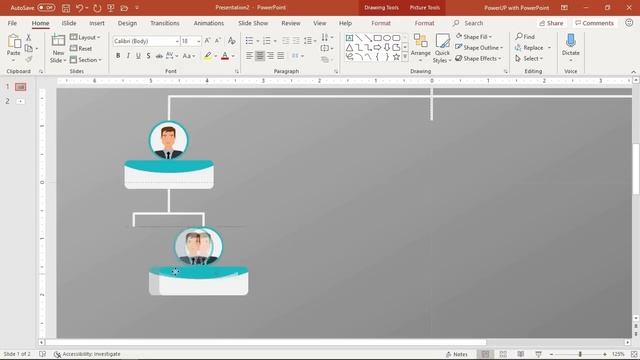The image size is (640, 360).
Task: Apply the yellow text highlight color
Action: [208, 56]
